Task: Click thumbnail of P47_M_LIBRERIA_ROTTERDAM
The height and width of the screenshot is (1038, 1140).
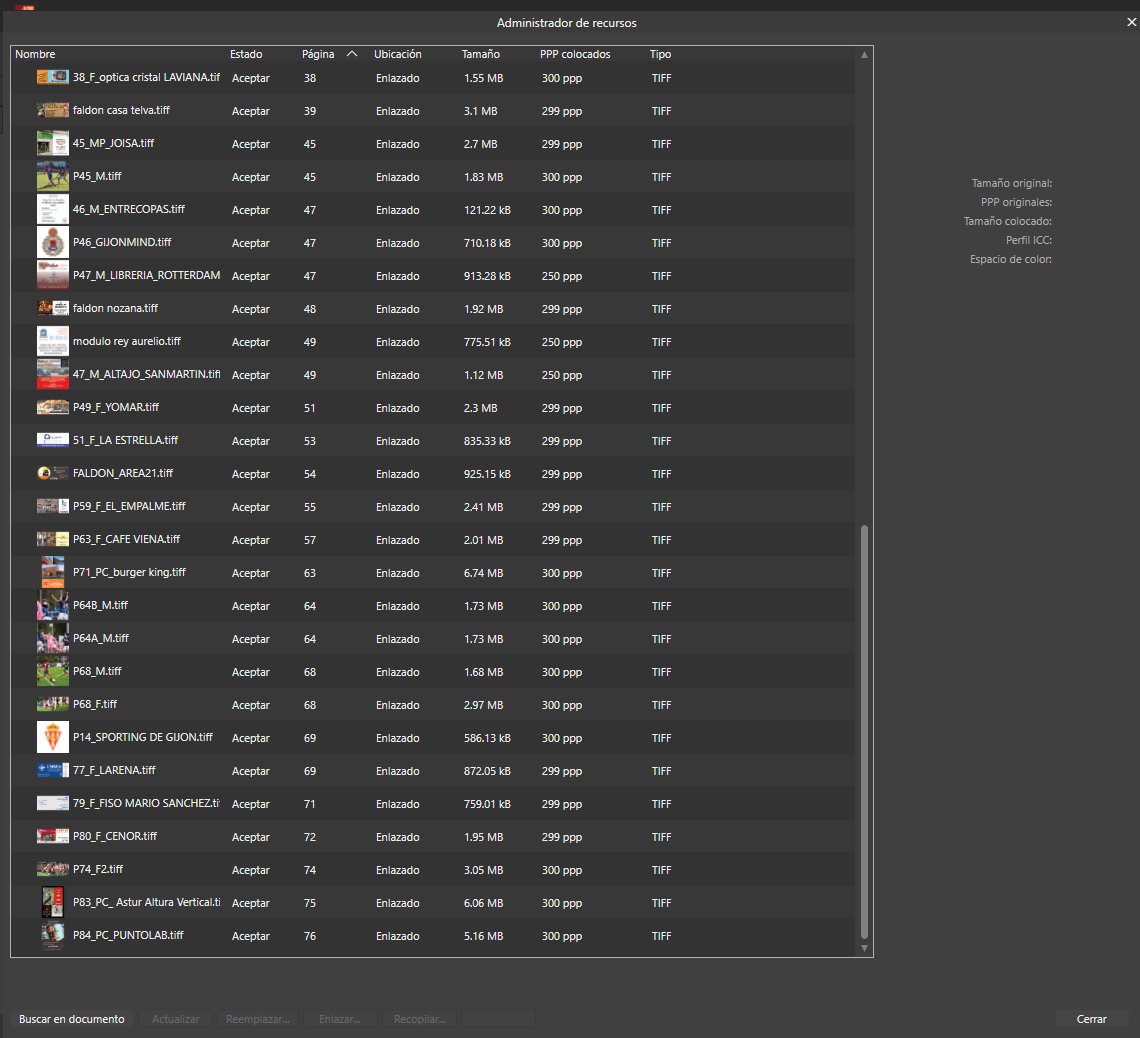Action: point(52,275)
